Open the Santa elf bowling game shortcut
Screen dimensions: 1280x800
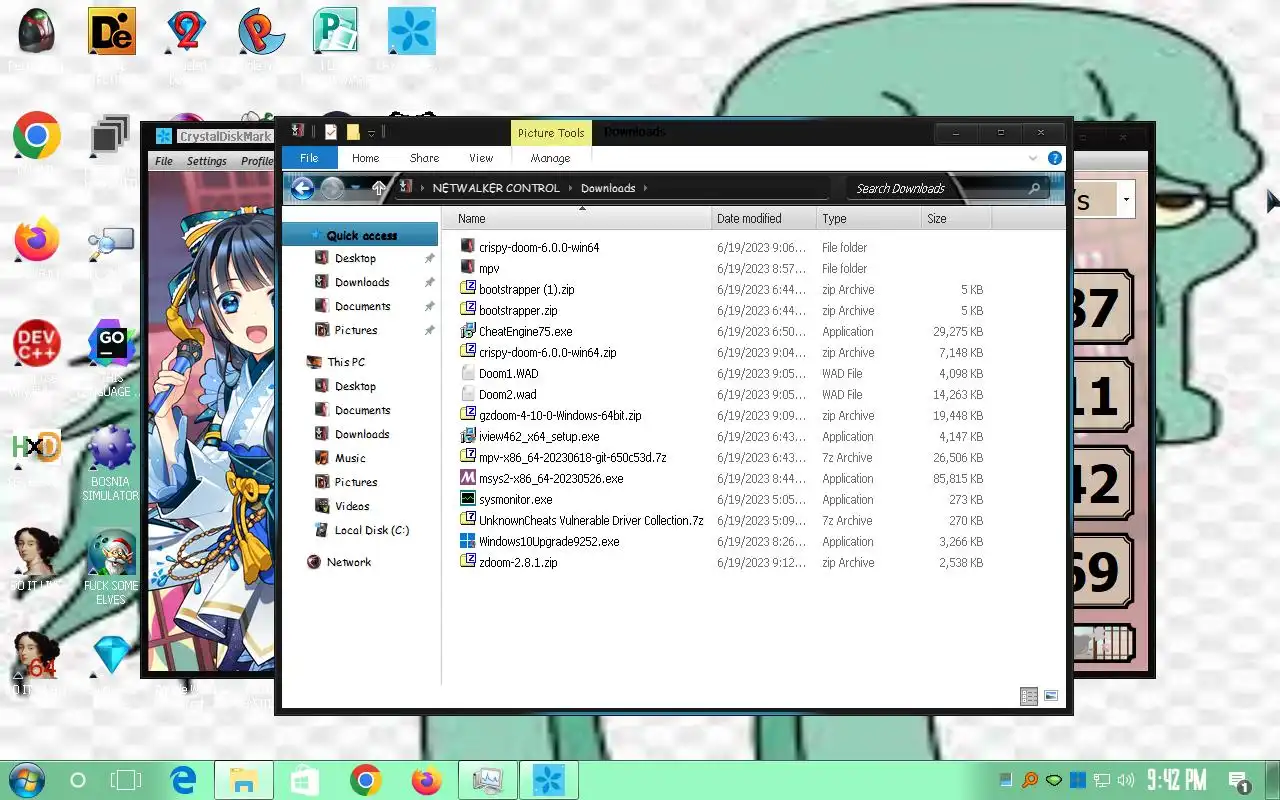pyautogui.click(x=111, y=553)
